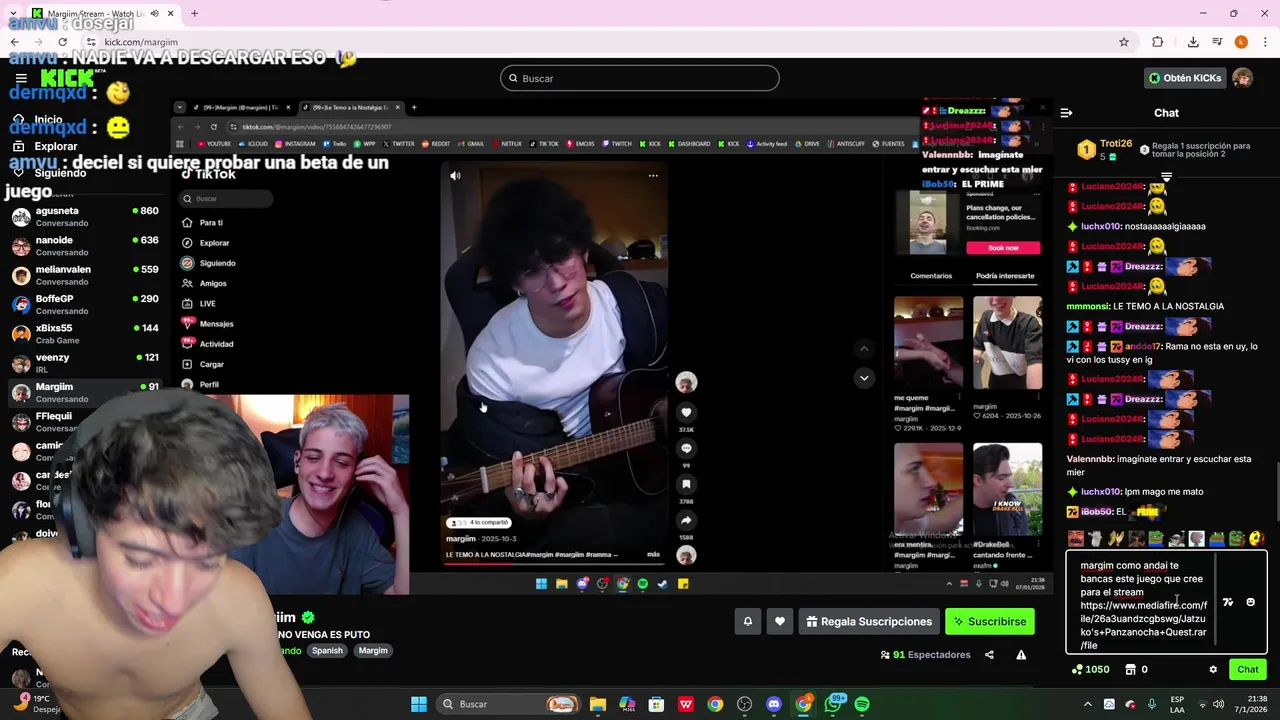
Task: Click the stream video player
Action: (x=610, y=345)
